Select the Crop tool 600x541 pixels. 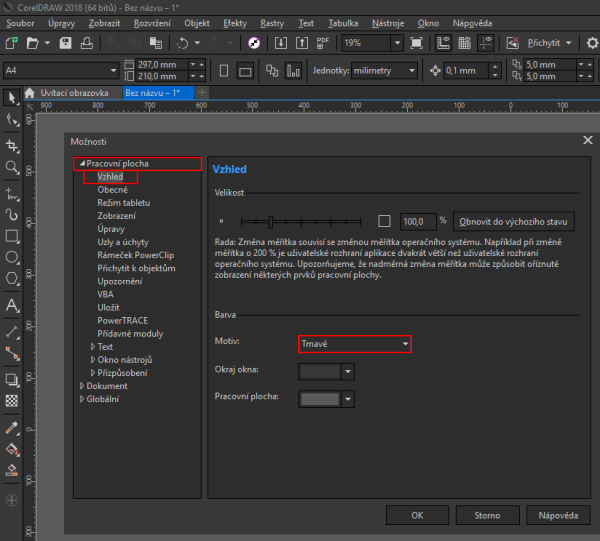[x=11, y=146]
